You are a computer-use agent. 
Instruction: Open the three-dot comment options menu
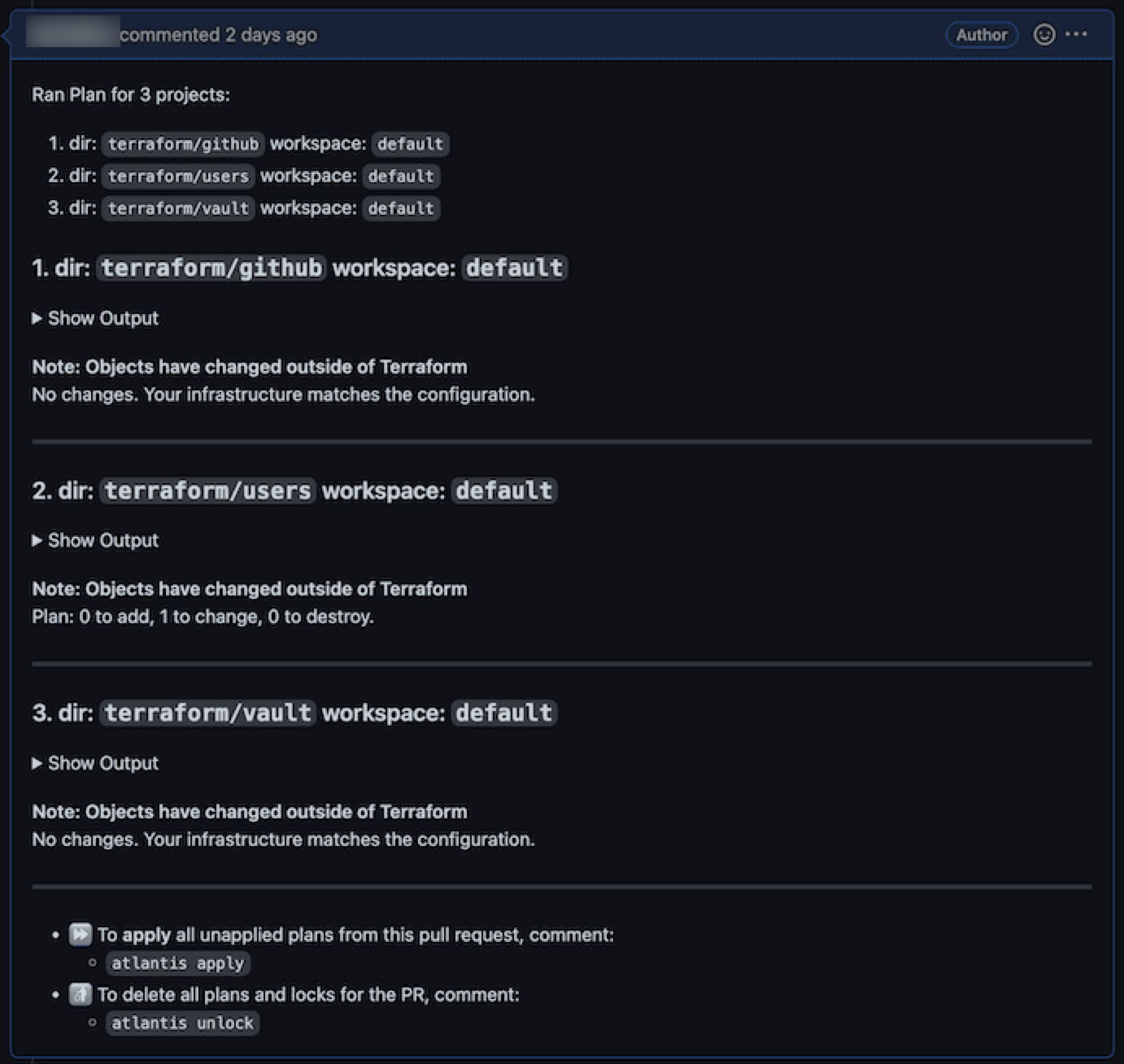1076,34
